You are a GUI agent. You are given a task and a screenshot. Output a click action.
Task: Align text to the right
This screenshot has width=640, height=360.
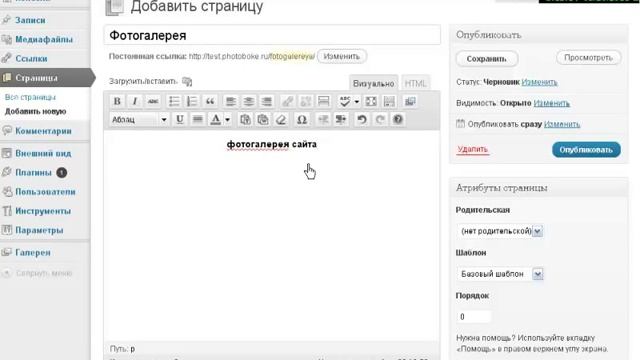[x=267, y=101]
